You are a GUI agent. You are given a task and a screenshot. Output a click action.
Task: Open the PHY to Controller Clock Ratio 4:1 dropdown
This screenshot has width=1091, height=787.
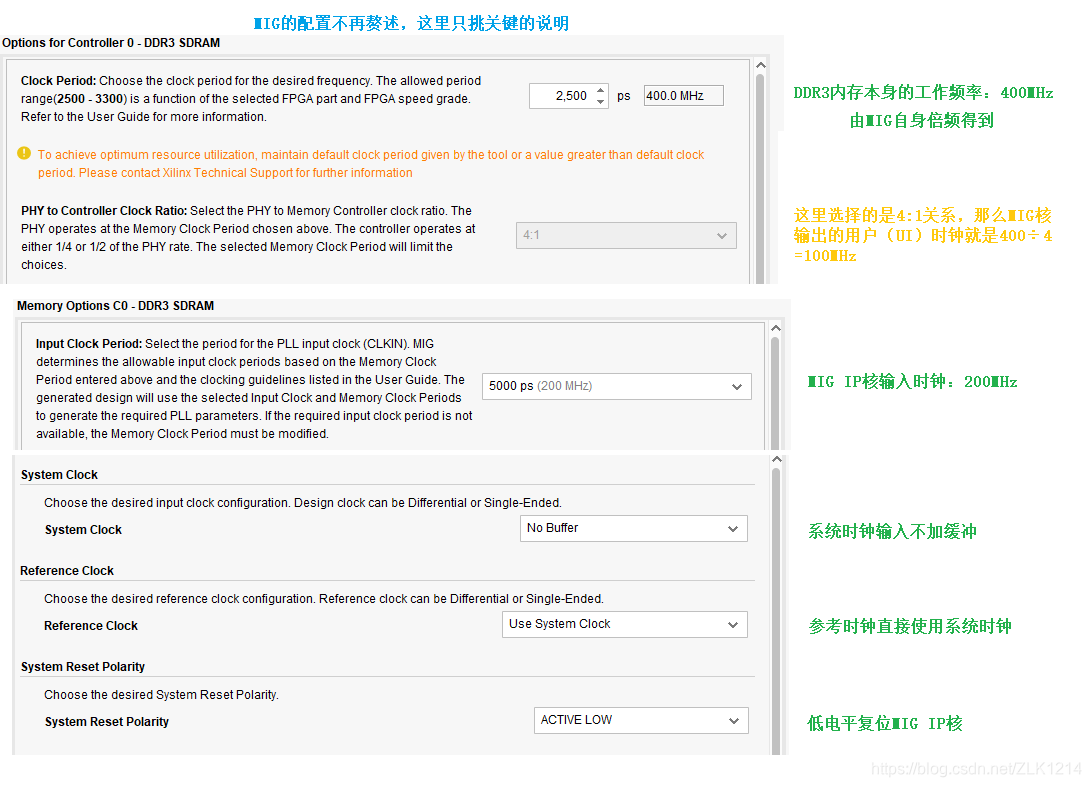pyautogui.click(x=626, y=235)
